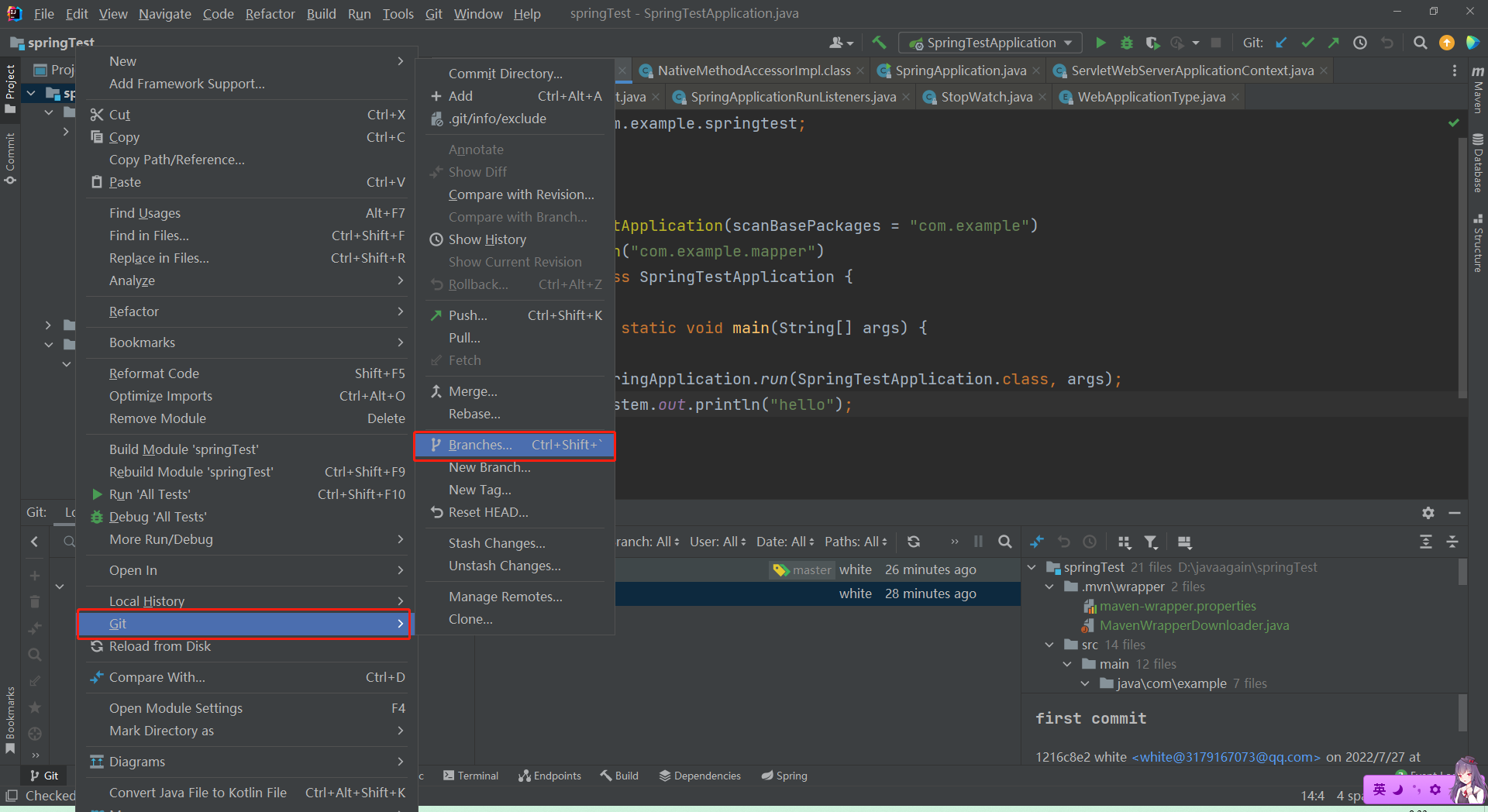Click Show Diff icon in commit details

click(x=1037, y=542)
